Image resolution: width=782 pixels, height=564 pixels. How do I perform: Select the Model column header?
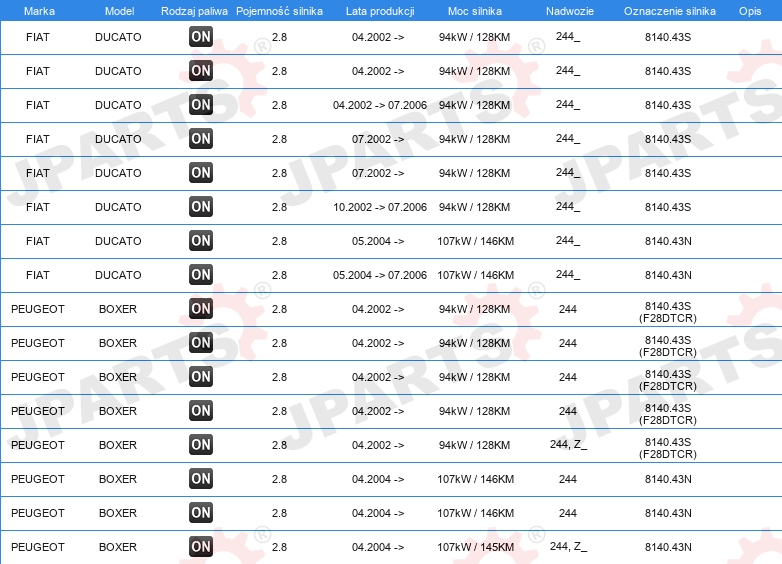coord(119,11)
